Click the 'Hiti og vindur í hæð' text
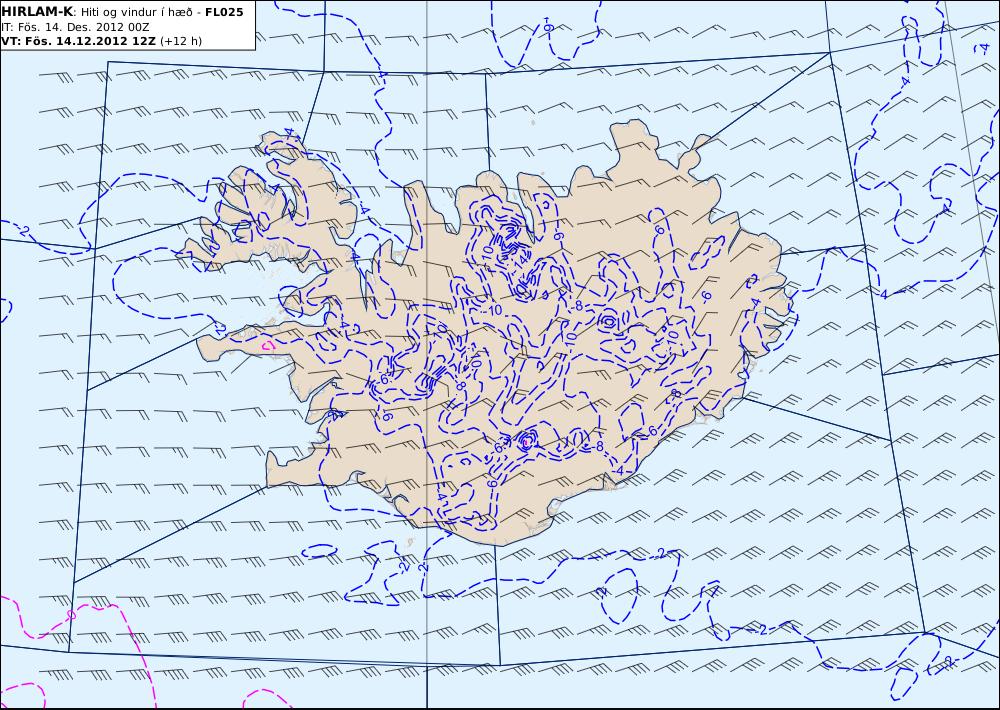The height and width of the screenshot is (710, 1000). pos(136,13)
